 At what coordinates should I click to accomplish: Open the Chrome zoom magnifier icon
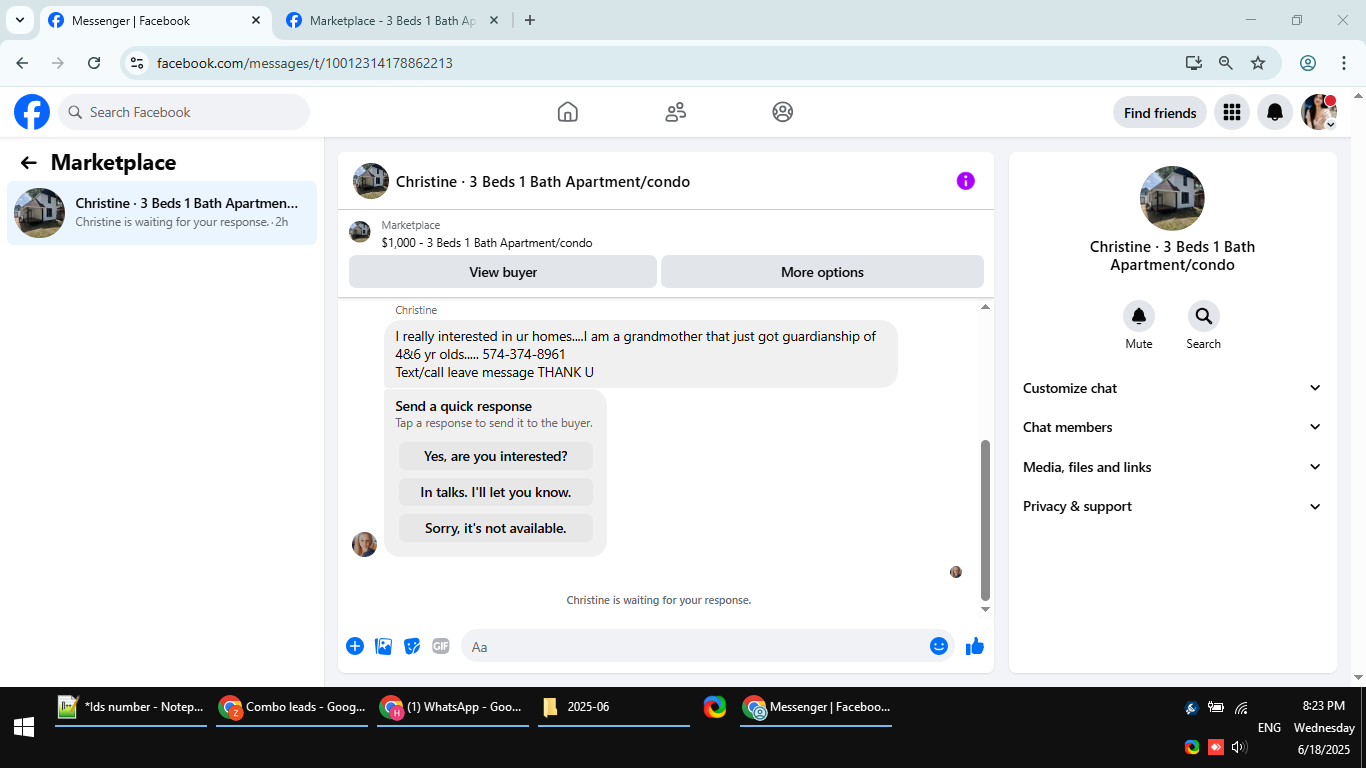1226,63
